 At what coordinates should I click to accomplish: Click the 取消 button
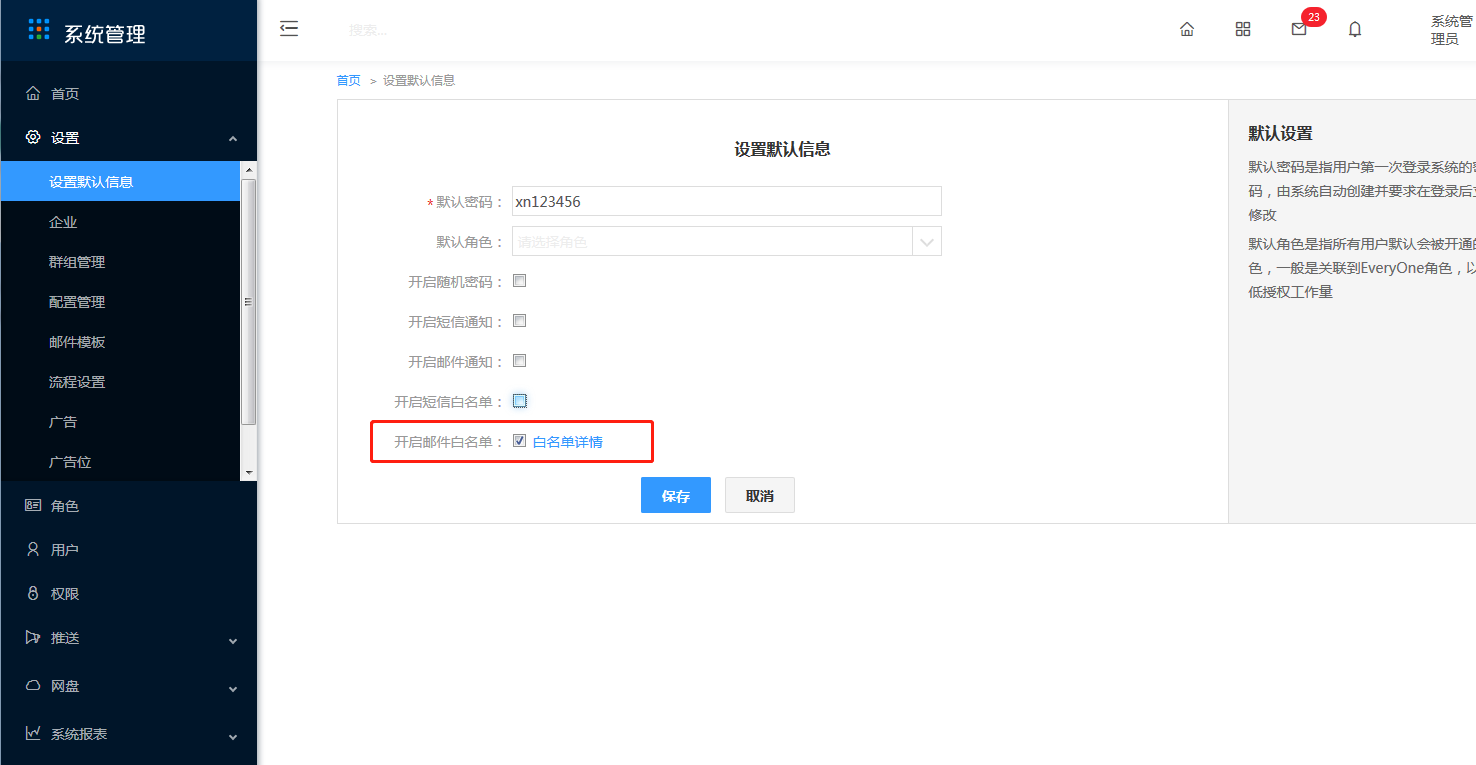click(x=760, y=495)
